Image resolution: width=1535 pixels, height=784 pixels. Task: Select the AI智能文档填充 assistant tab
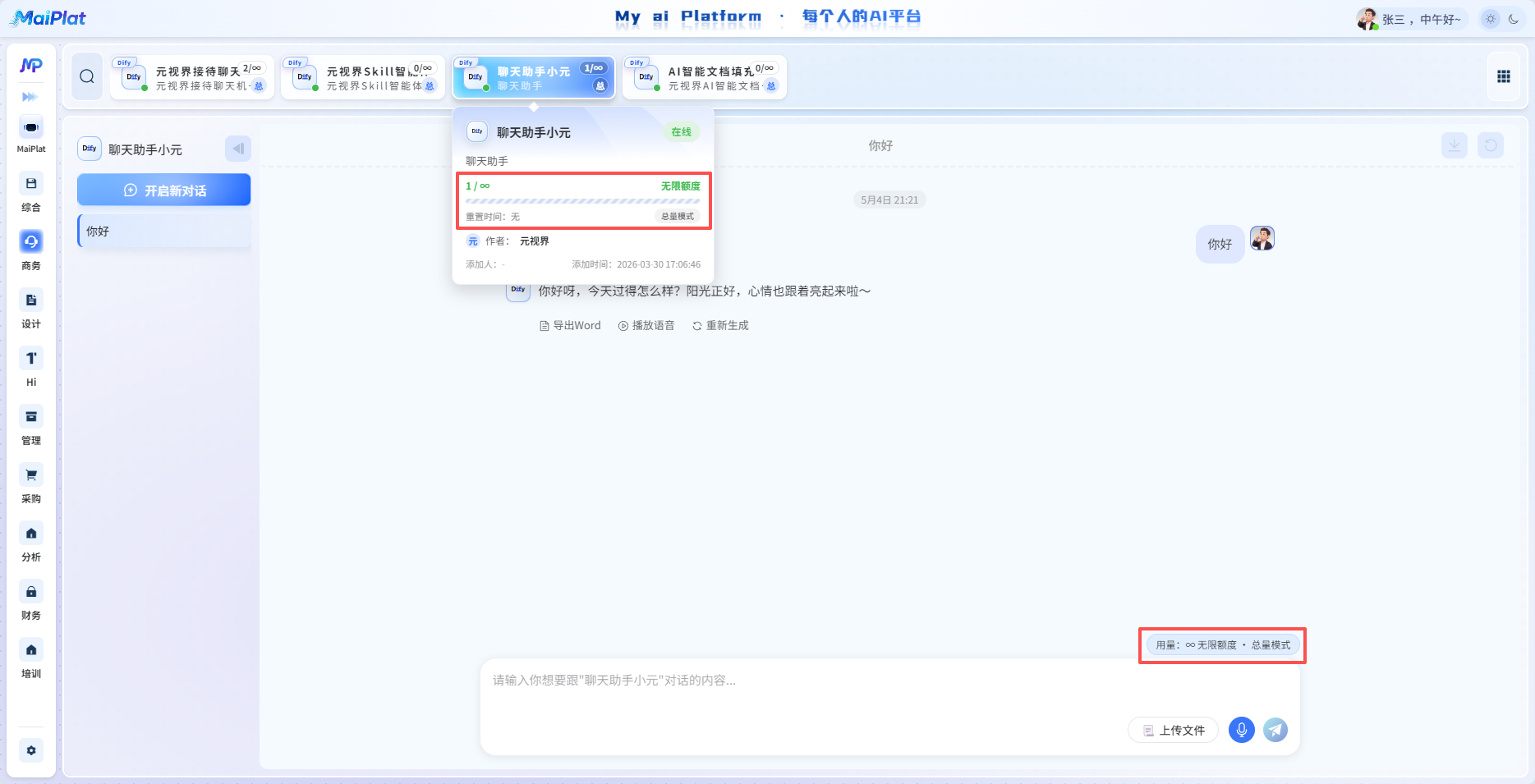705,77
